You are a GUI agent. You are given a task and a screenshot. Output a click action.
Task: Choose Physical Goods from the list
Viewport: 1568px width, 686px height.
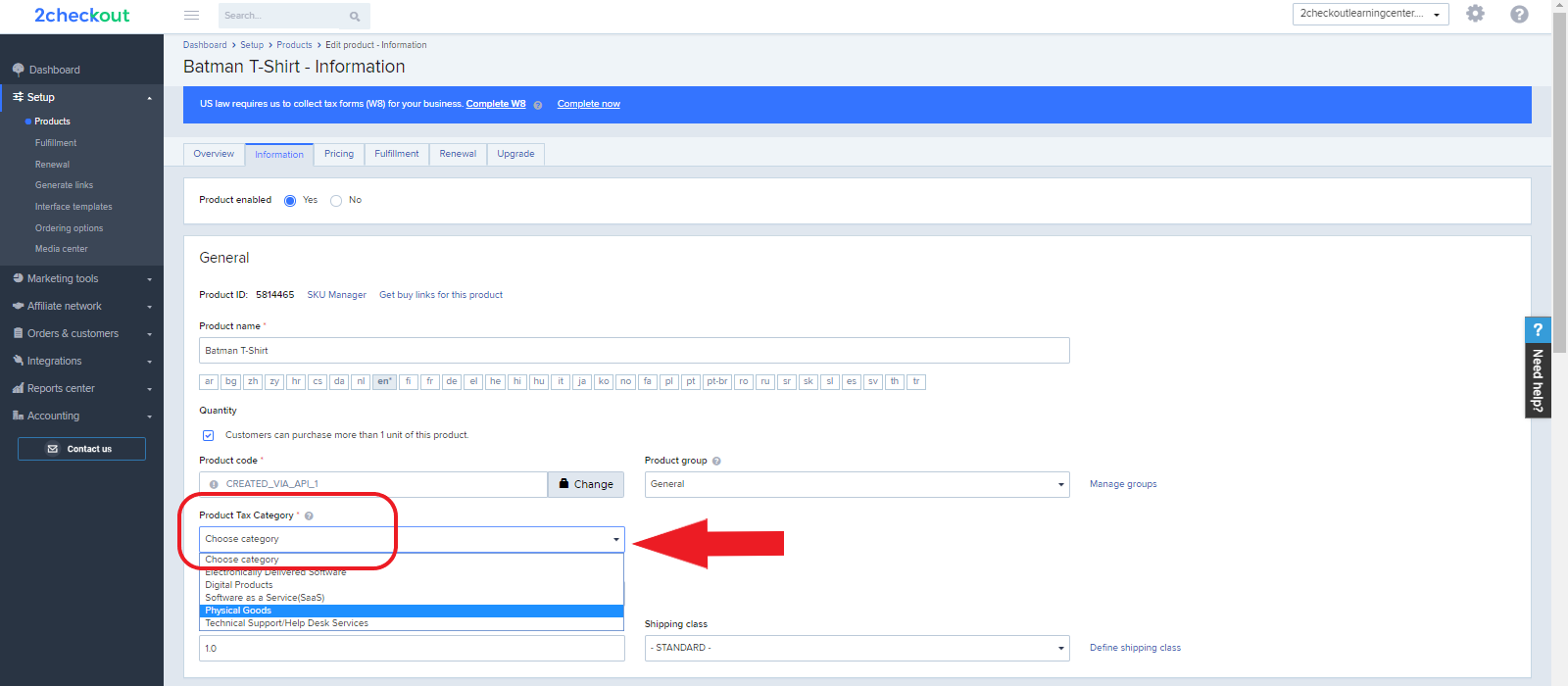click(x=412, y=611)
